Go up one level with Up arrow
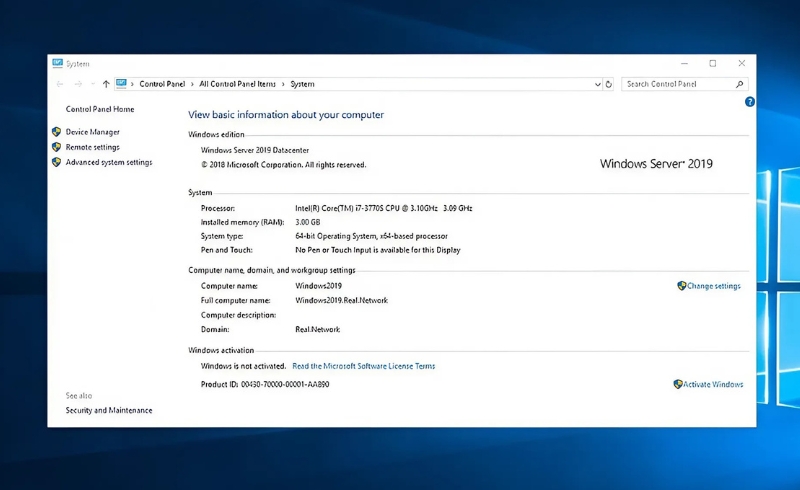This screenshot has height=490, width=800. 106,84
